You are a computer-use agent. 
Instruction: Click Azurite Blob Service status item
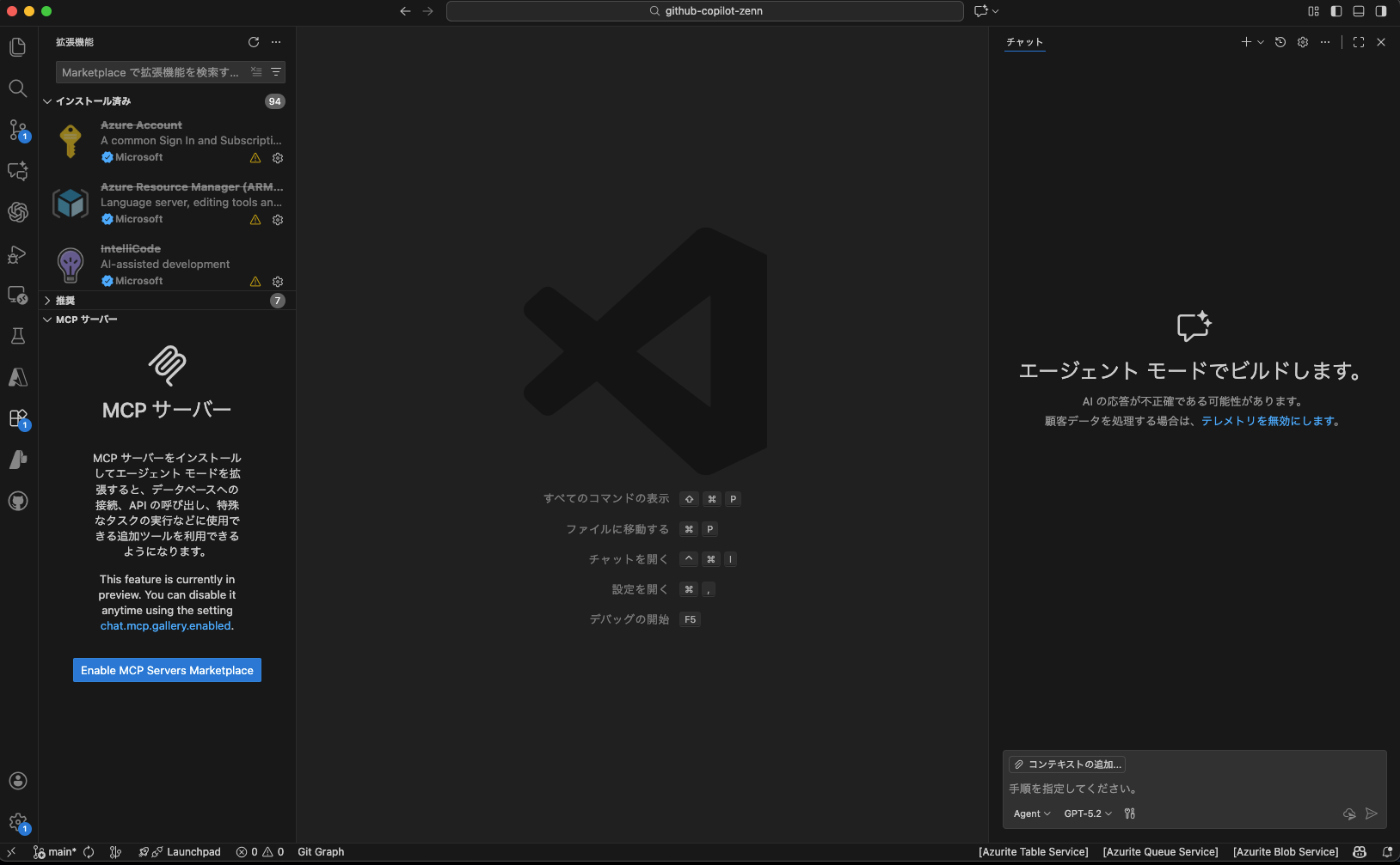point(1285,852)
